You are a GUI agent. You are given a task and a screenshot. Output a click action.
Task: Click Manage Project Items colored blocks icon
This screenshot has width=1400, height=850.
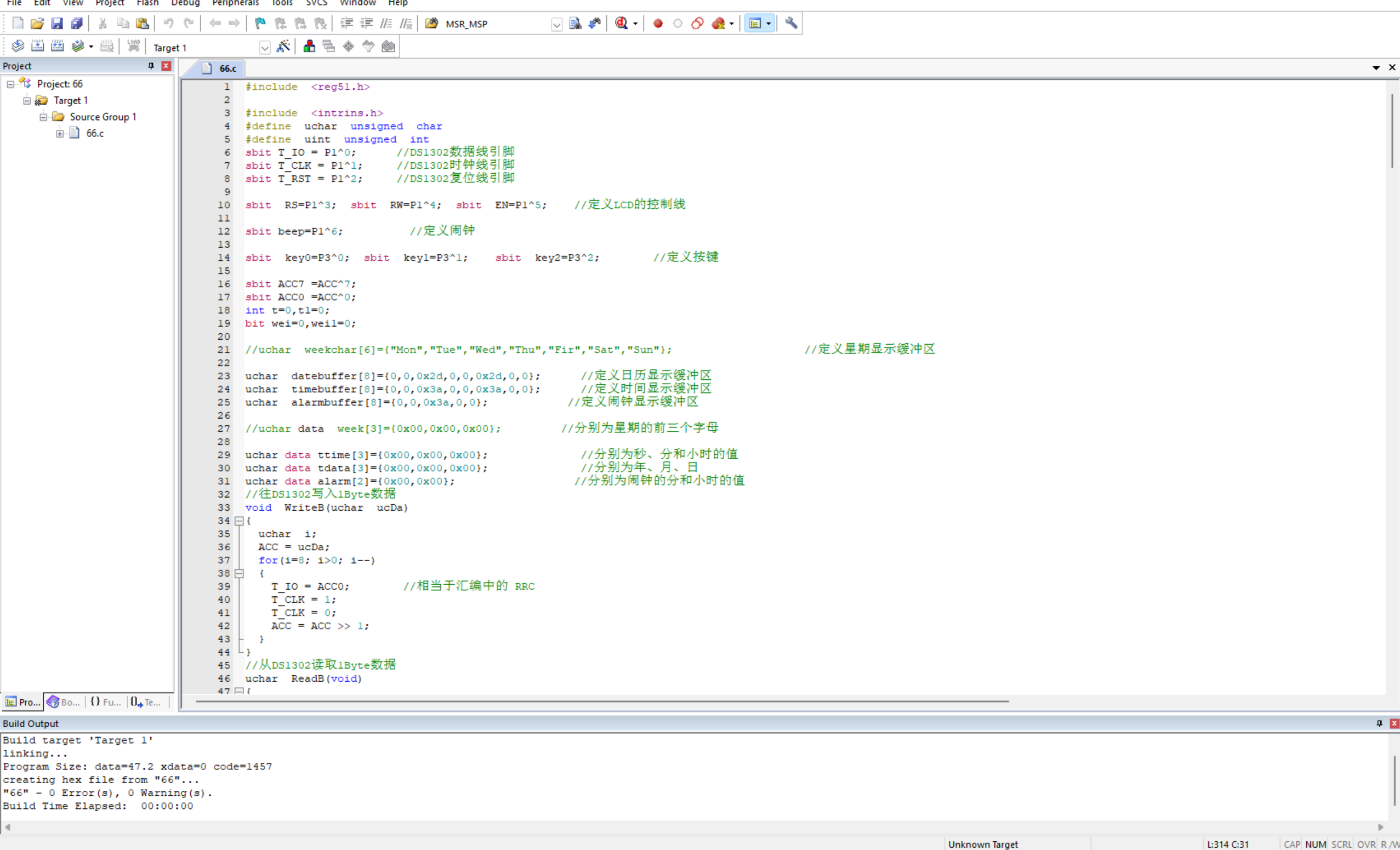(309, 47)
